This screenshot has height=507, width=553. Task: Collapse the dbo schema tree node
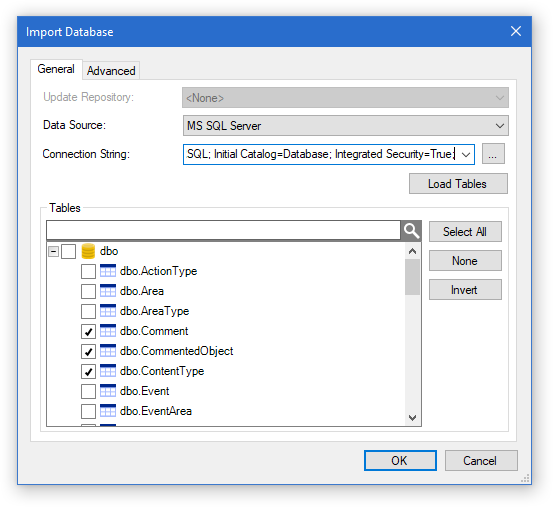click(x=53, y=251)
